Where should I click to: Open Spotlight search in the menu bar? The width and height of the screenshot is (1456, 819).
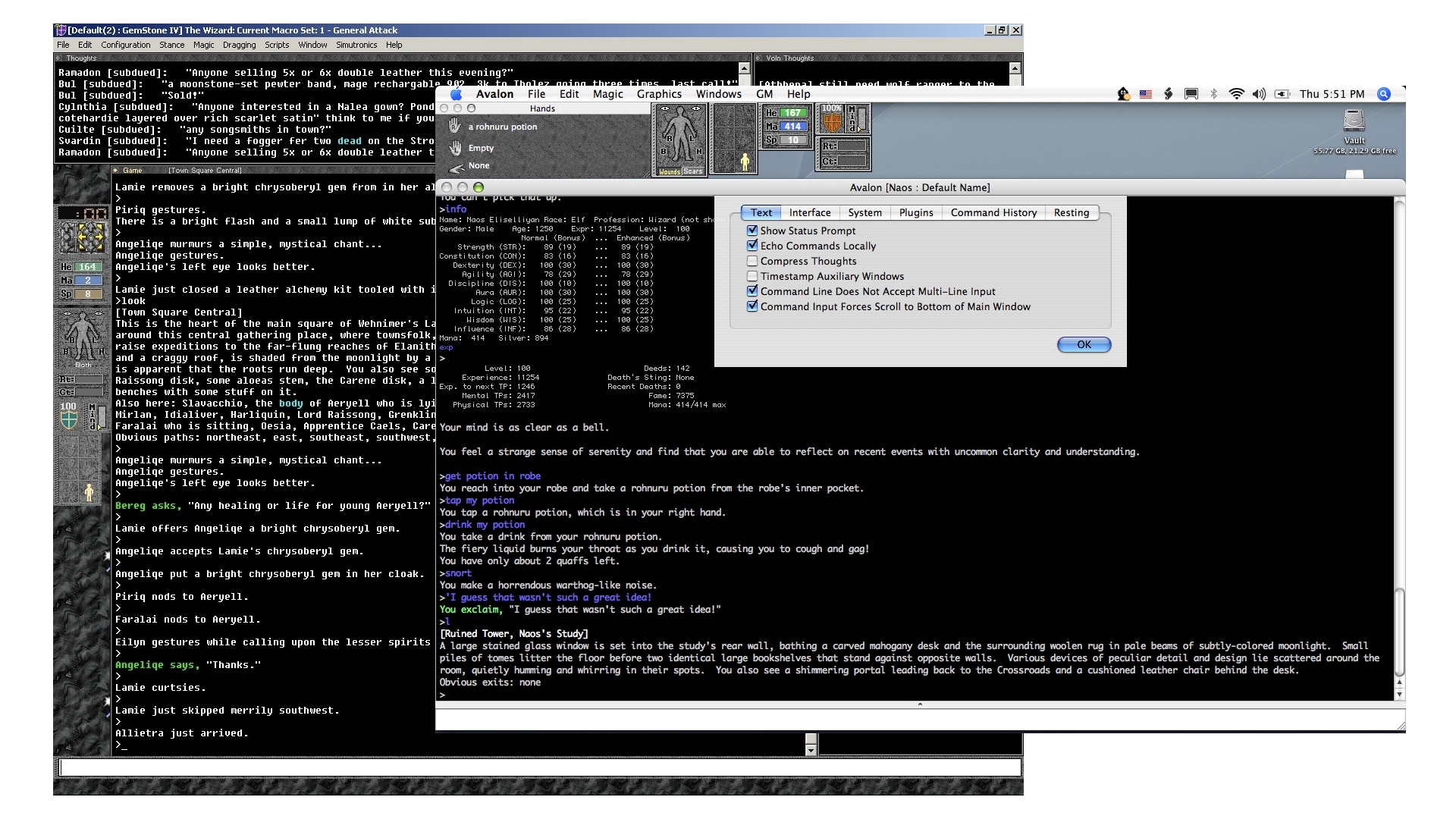(1384, 94)
